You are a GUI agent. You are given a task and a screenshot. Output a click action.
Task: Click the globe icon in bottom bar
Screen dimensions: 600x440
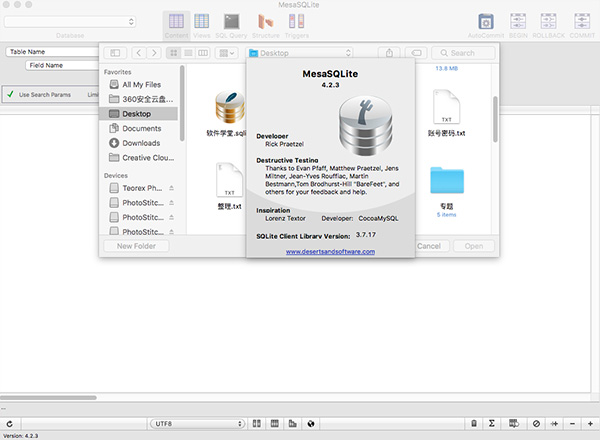311,424
